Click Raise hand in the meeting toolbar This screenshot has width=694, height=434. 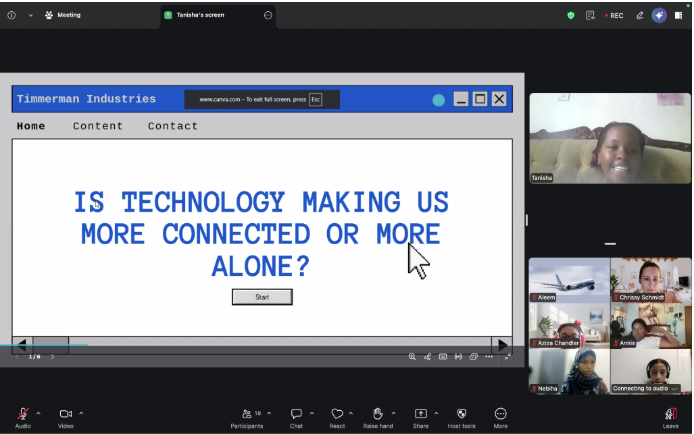(x=378, y=418)
